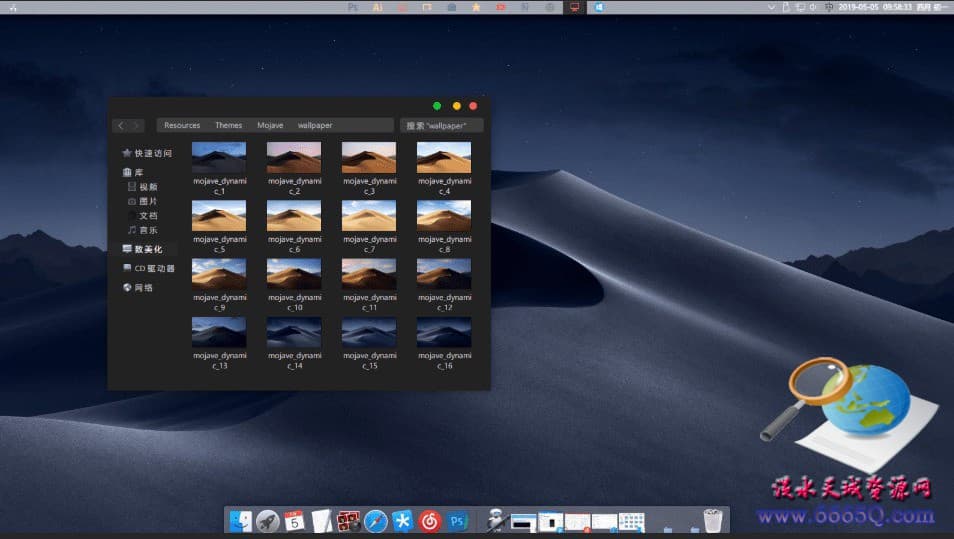Navigate to Themes in the breadcrumb
The image size is (954, 539).
click(228, 125)
